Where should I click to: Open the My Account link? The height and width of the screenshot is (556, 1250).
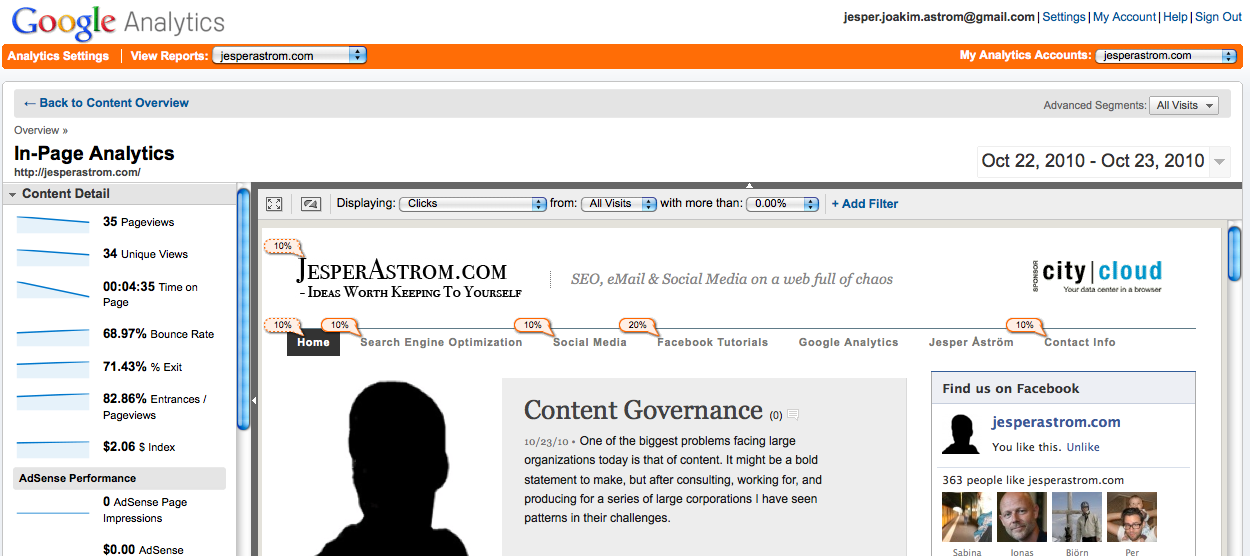pyautogui.click(x=1124, y=17)
